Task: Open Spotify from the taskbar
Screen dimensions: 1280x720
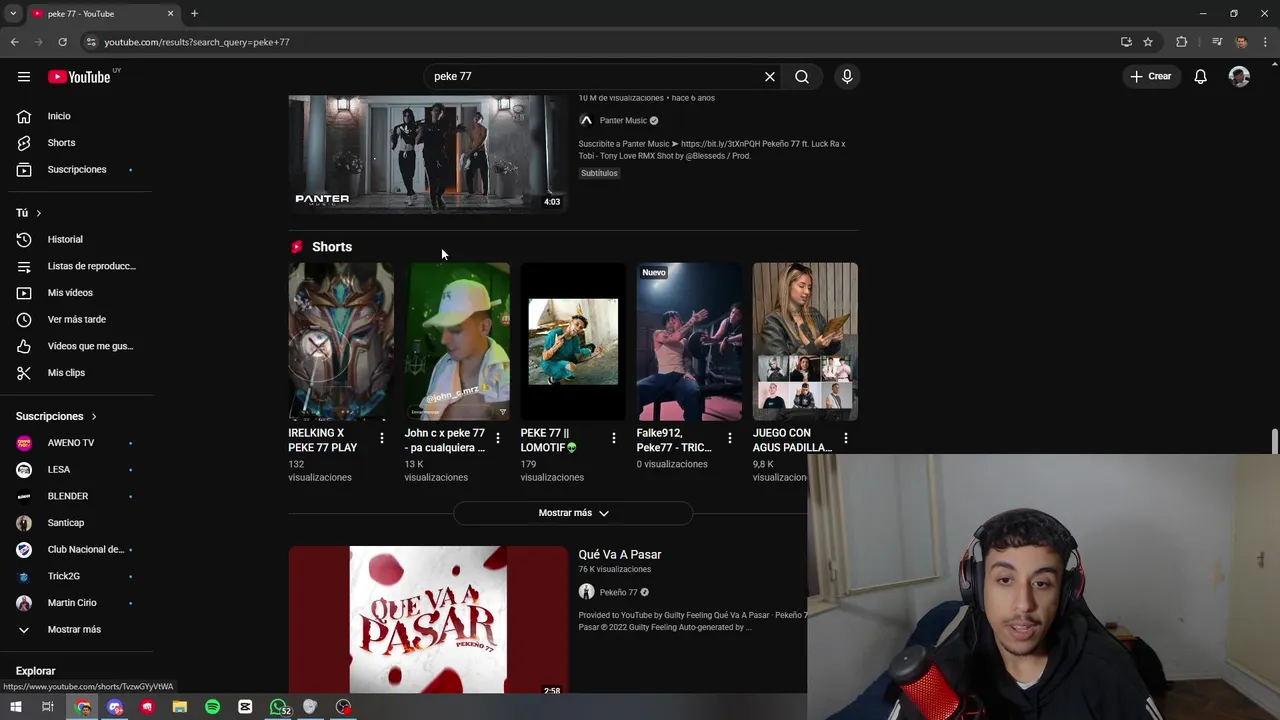Action: point(212,707)
